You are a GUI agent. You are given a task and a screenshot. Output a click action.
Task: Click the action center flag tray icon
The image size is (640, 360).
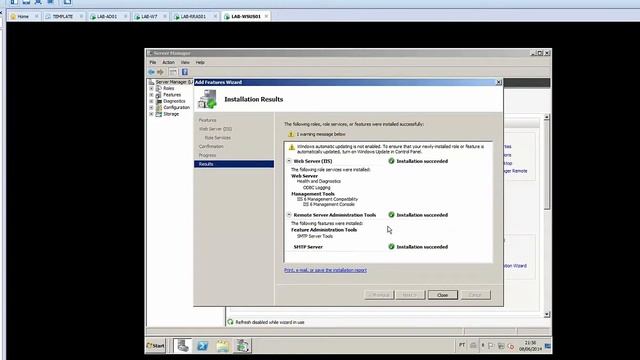coord(491,346)
